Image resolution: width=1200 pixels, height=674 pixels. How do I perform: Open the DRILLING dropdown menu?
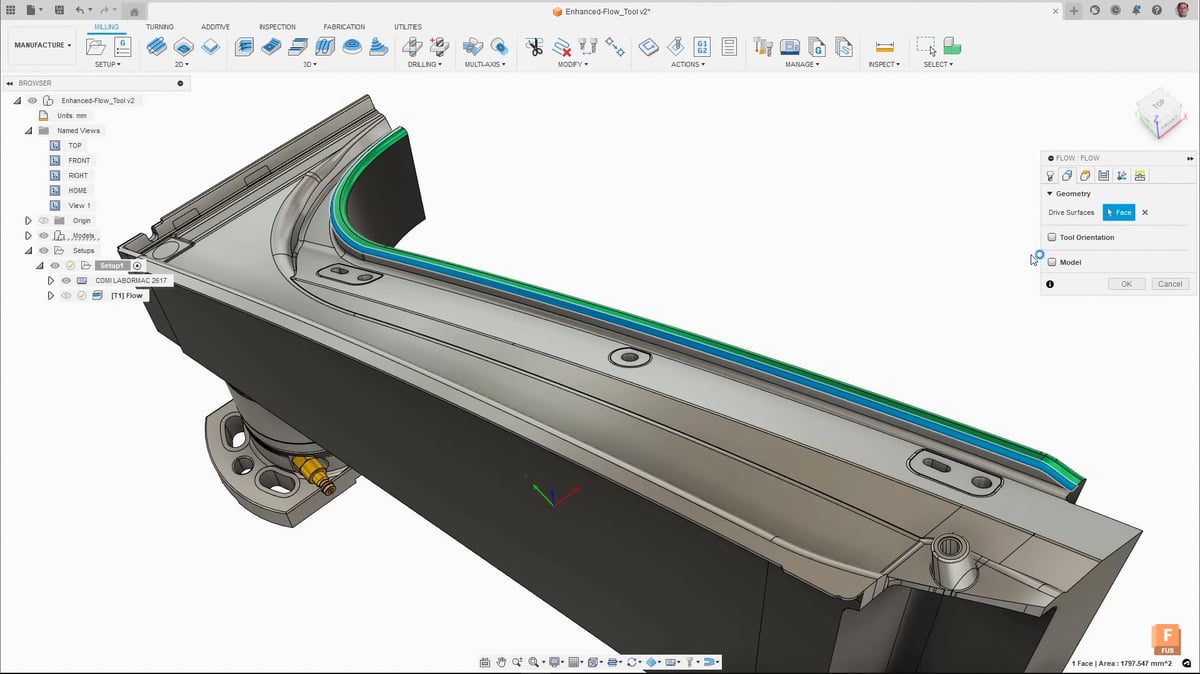pos(425,64)
